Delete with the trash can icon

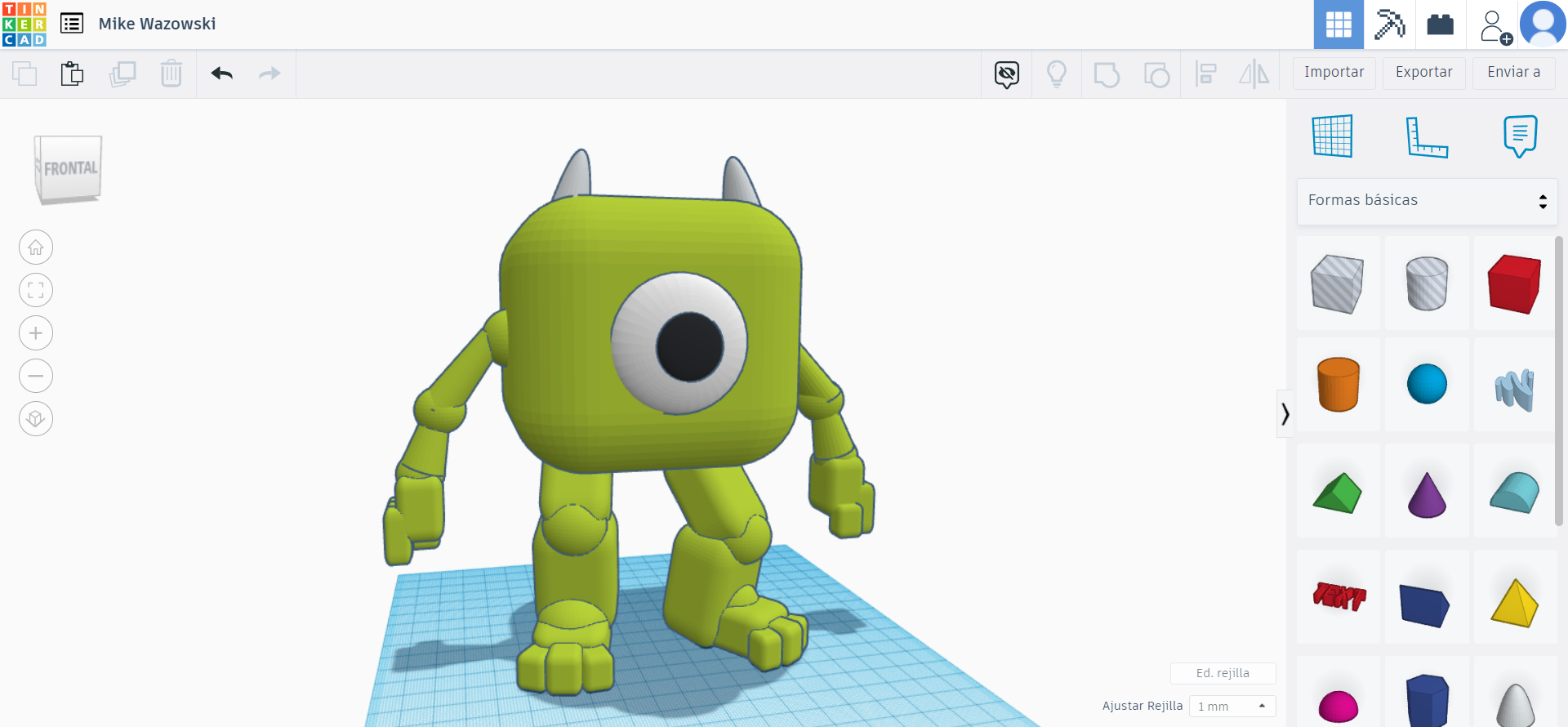coord(171,74)
